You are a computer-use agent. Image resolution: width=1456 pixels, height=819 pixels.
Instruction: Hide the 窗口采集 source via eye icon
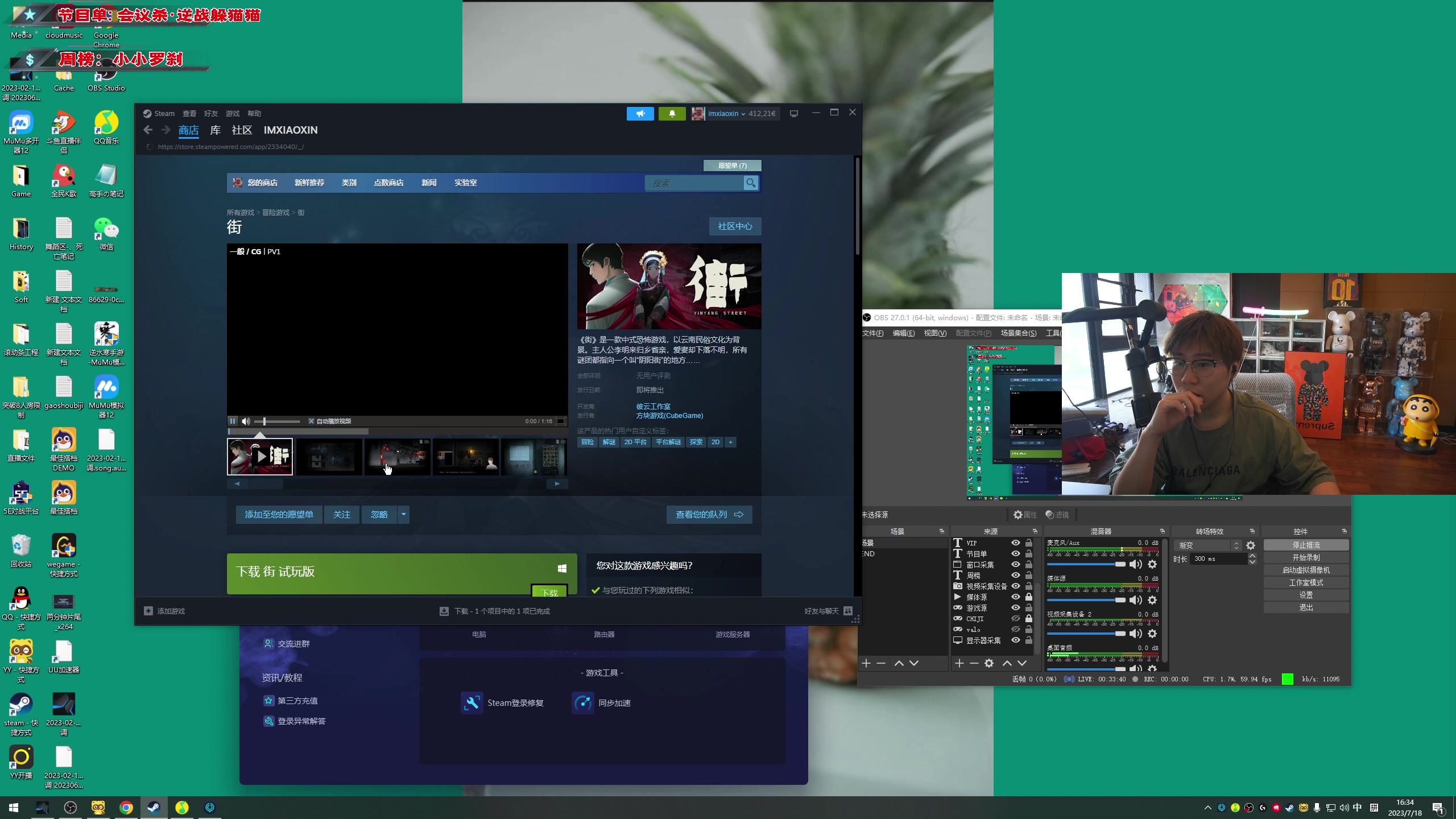[1016, 565]
